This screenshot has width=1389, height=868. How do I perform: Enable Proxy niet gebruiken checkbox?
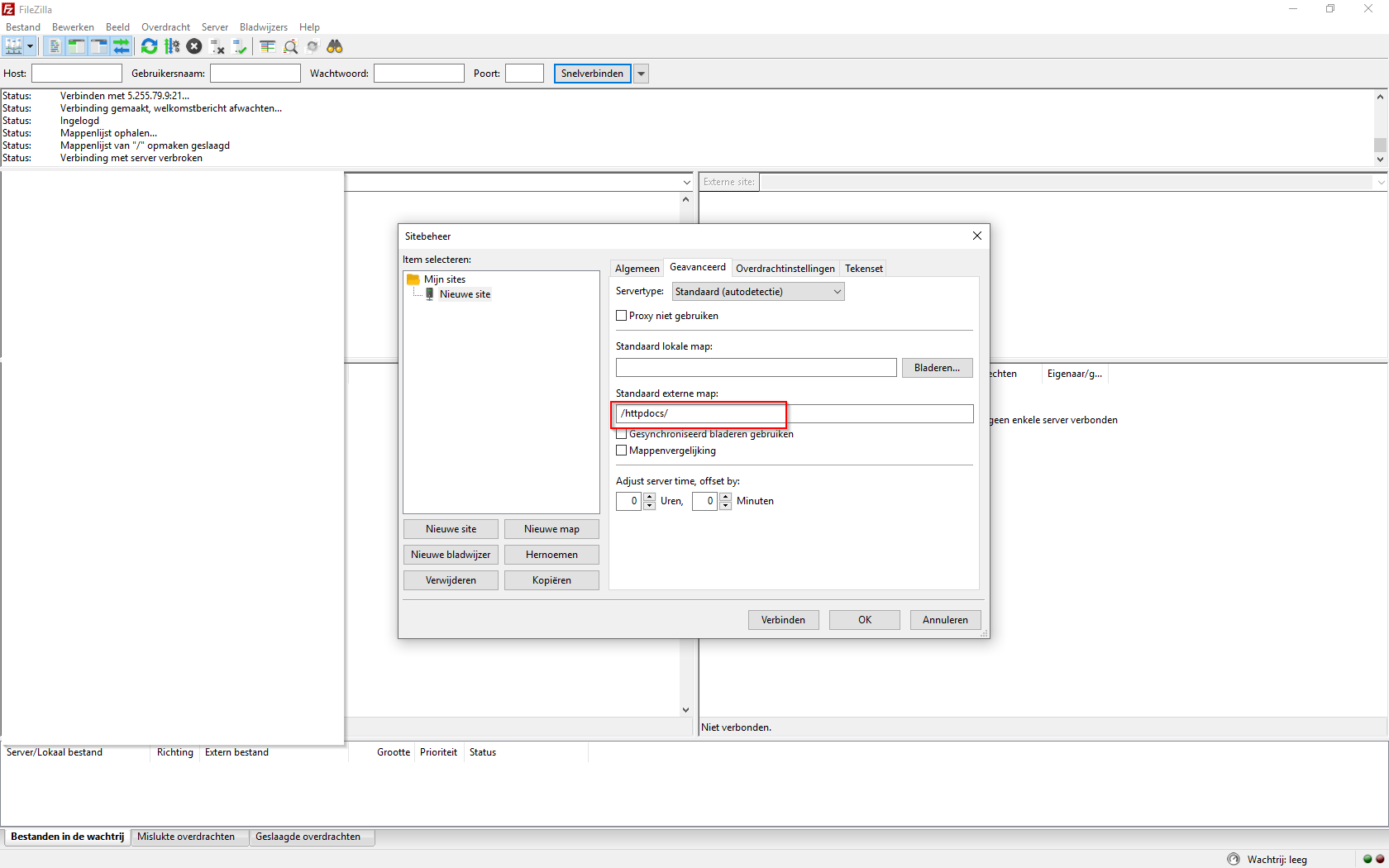(621, 316)
